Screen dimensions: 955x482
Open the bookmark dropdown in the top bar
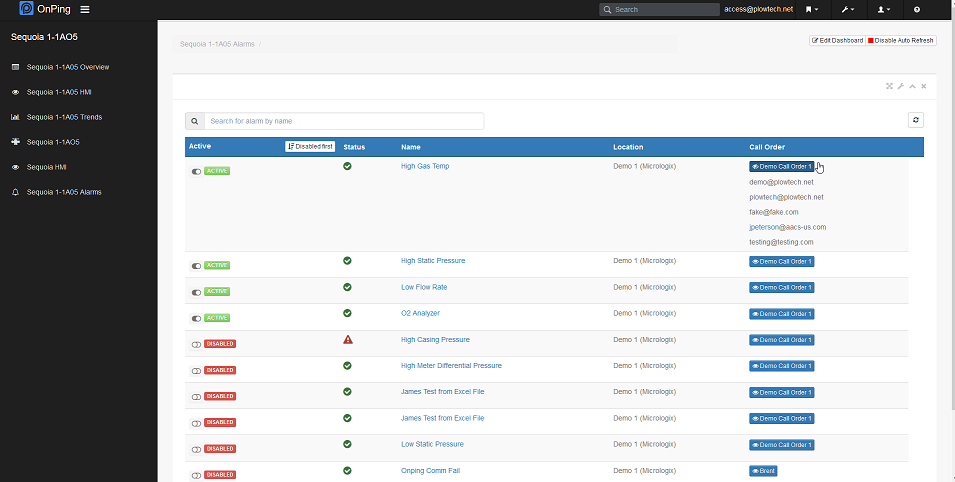click(812, 9)
